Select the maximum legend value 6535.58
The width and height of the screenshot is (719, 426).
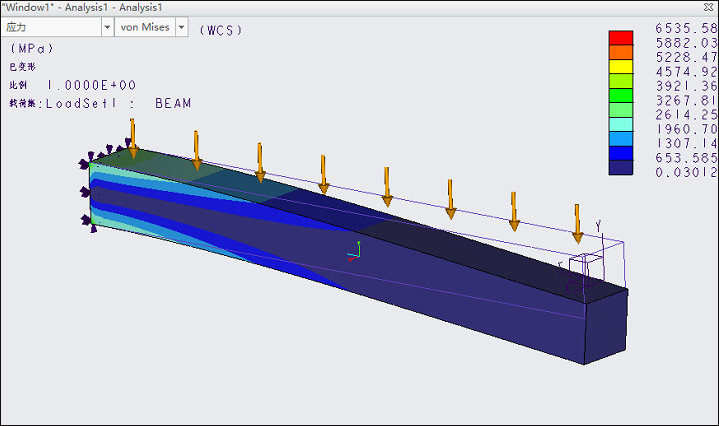coord(686,28)
